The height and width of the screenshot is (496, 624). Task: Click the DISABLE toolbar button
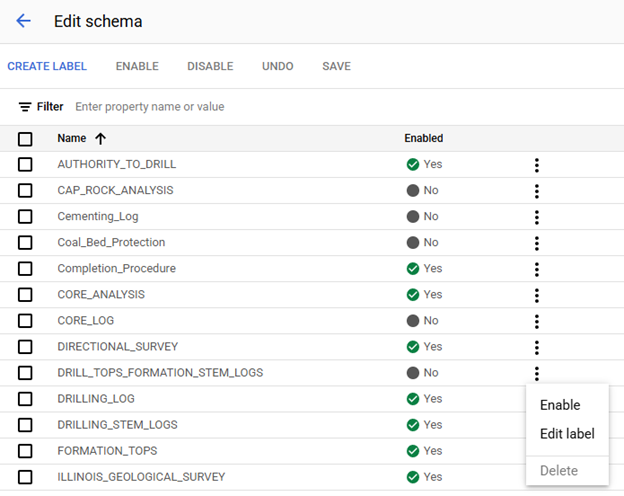click(210, 67)
